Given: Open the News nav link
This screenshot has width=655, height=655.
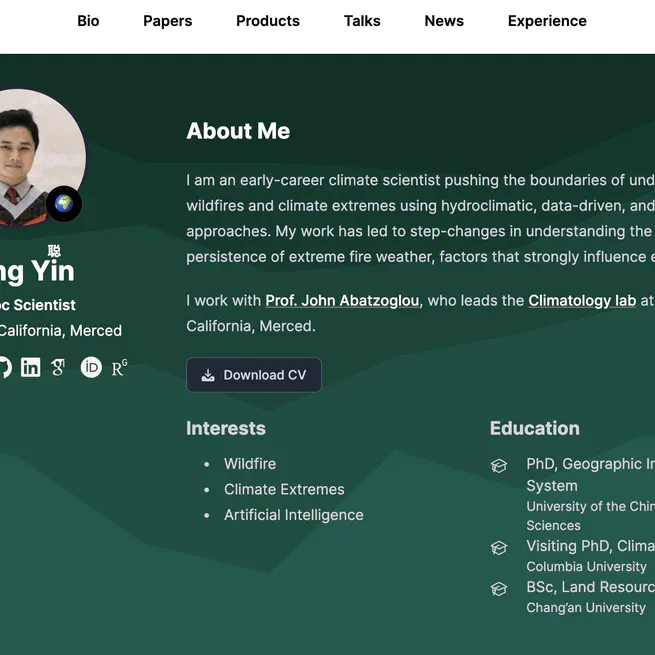Looking at the screenshot, I should (444, 21).
